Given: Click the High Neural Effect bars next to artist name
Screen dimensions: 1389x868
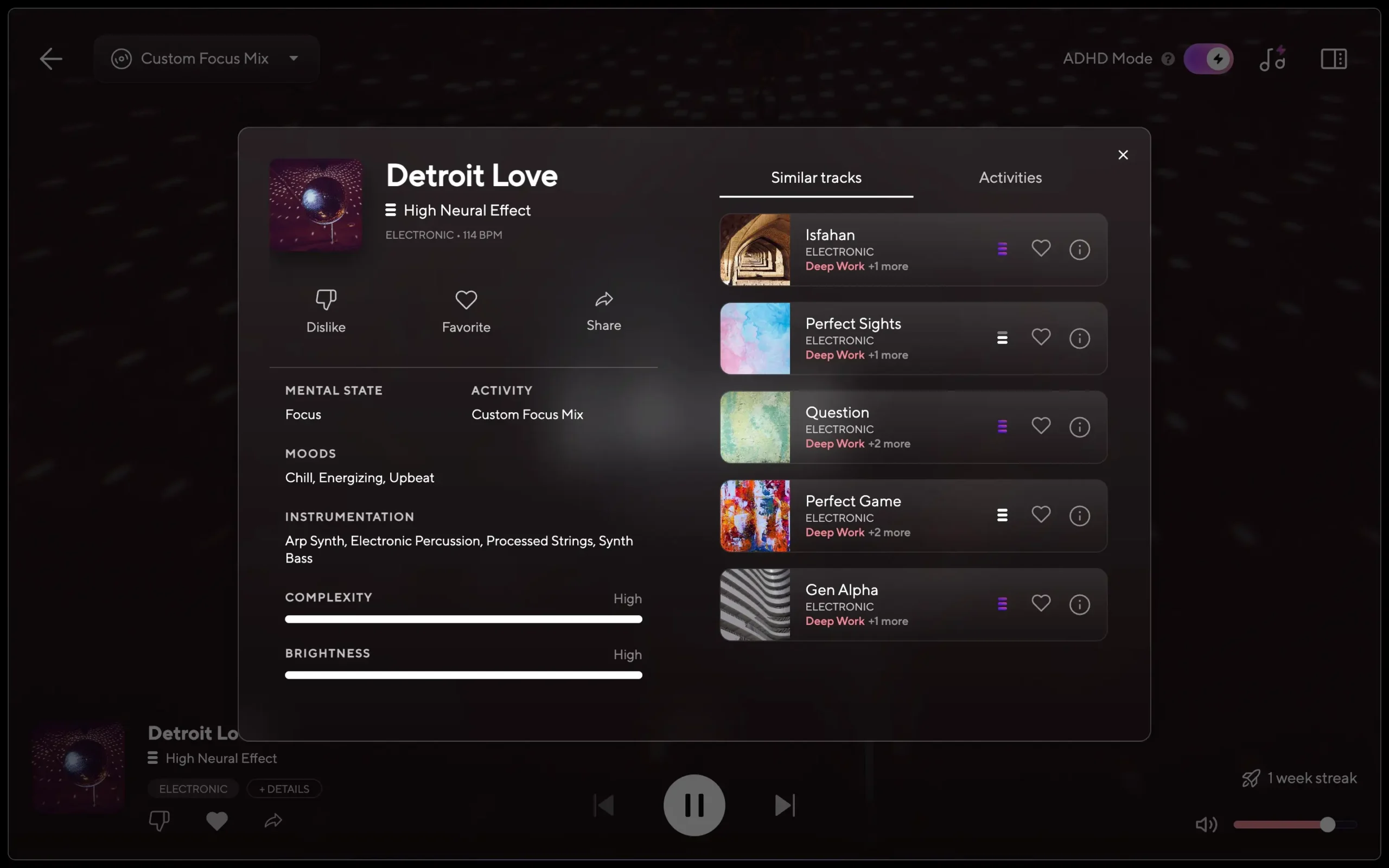Looking at the screenshot, I should [x=391, y=210].
